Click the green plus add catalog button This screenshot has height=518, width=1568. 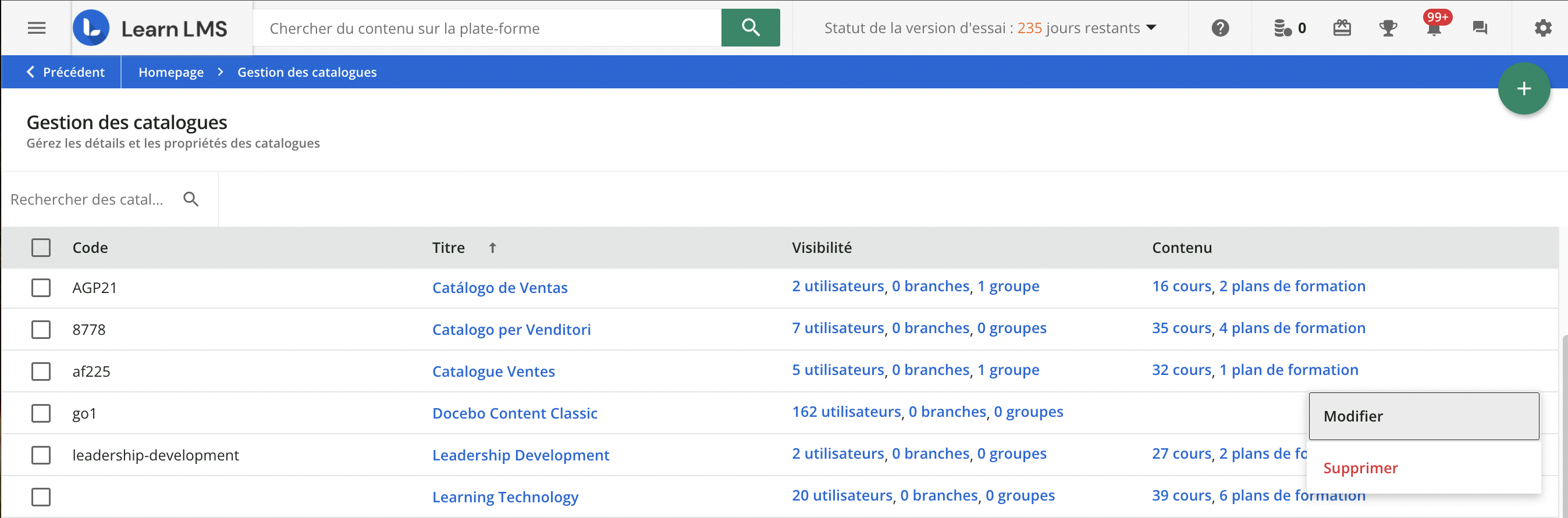(x=1523, y=89)
